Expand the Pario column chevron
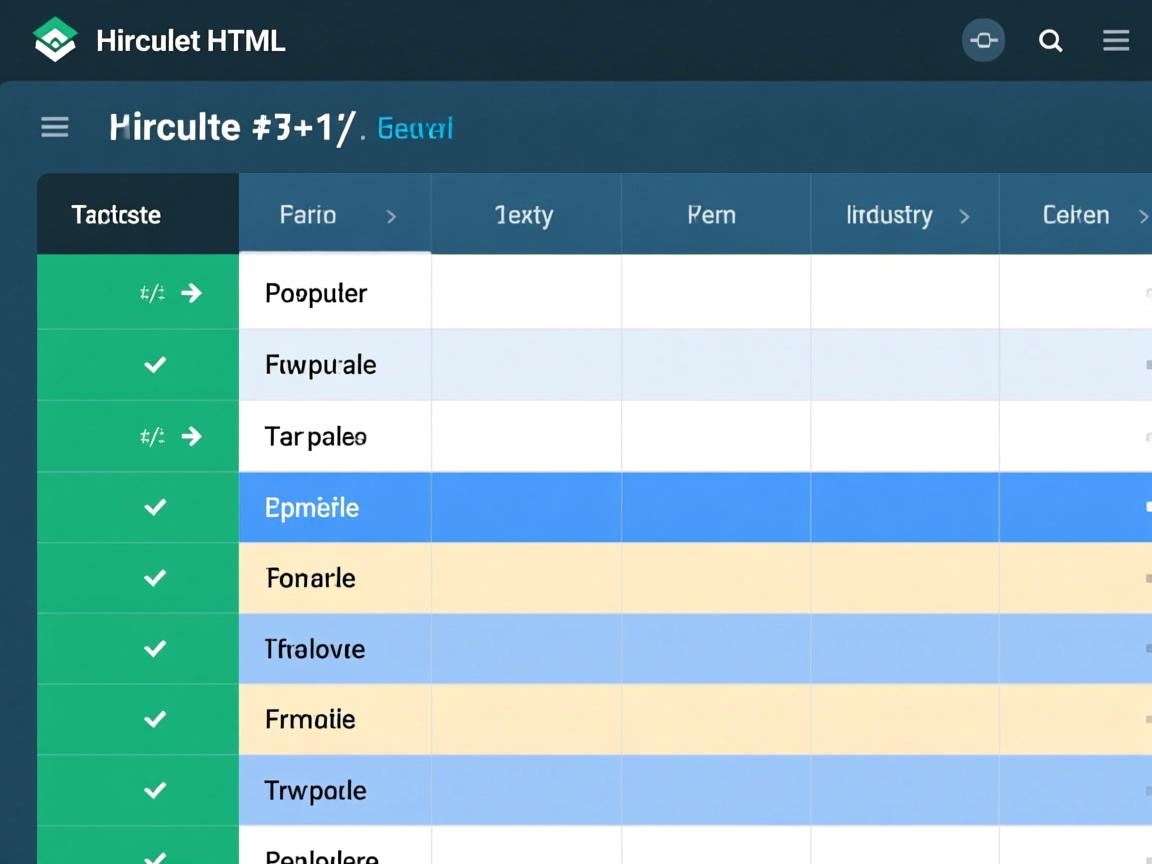1152x864 pixels. [391, 216]
